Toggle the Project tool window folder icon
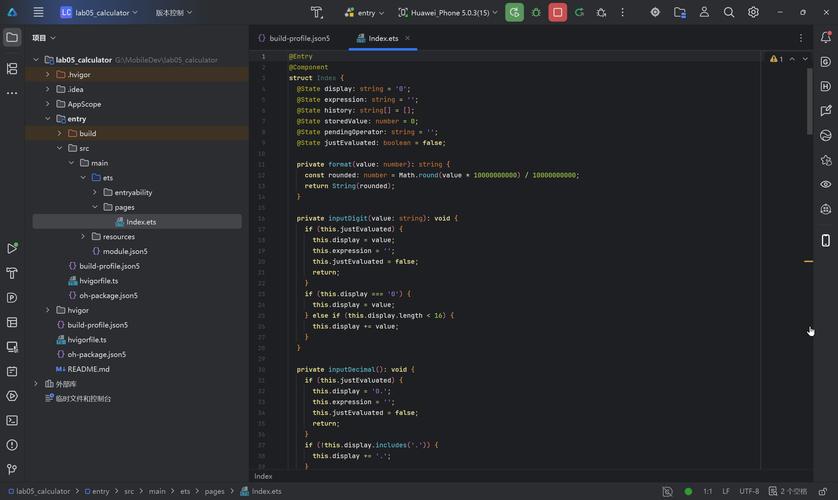 tap(12, 37)
